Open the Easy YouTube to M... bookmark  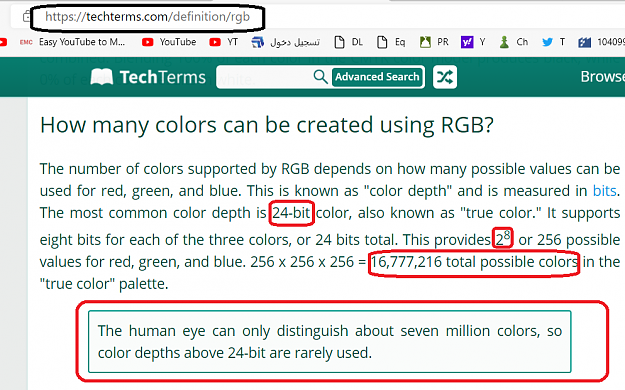tap(72, 42)
